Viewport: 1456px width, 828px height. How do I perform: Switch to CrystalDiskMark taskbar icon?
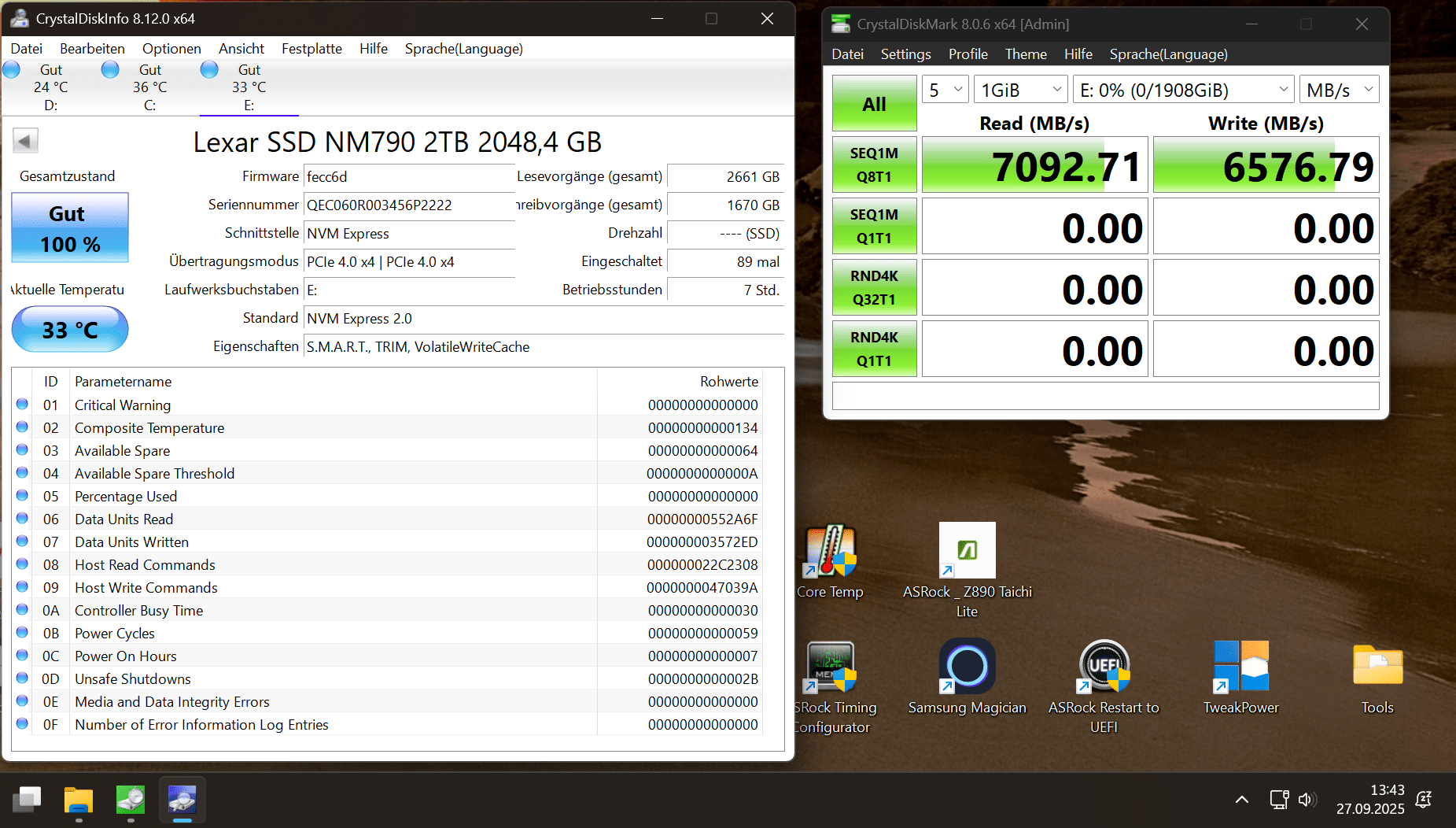click(x=131, y=800)
